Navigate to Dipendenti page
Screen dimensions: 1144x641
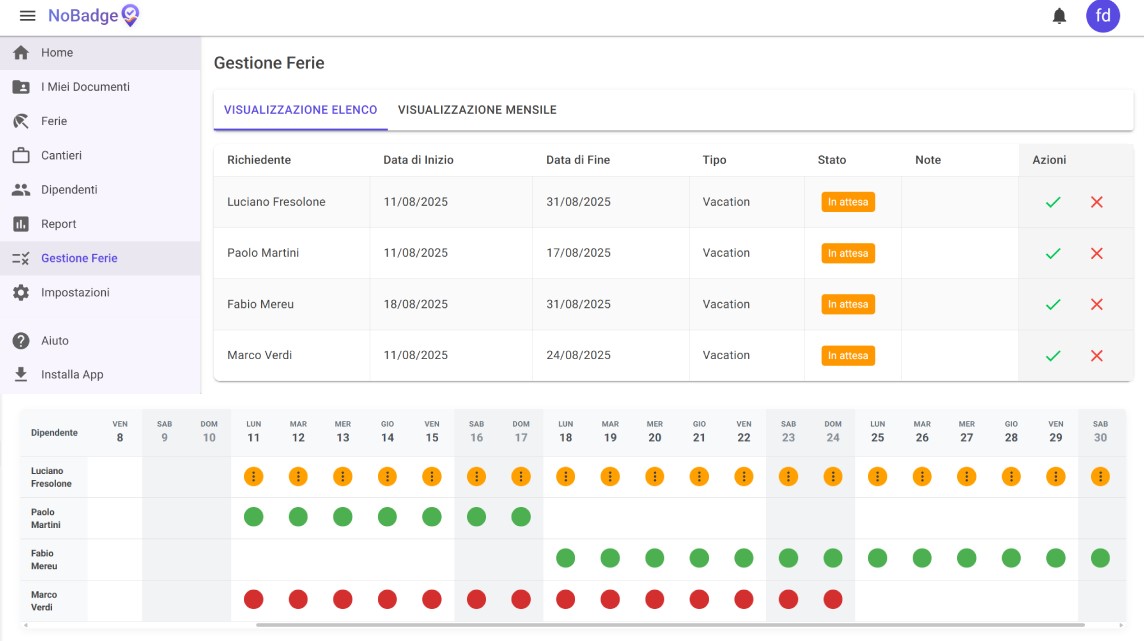(x=69, y=190)
